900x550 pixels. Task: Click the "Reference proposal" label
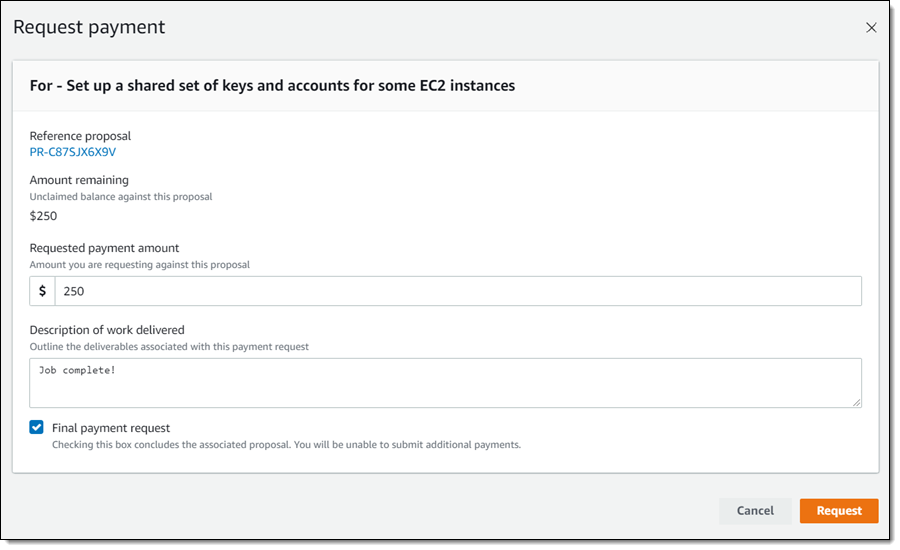[x=80, y=136]
